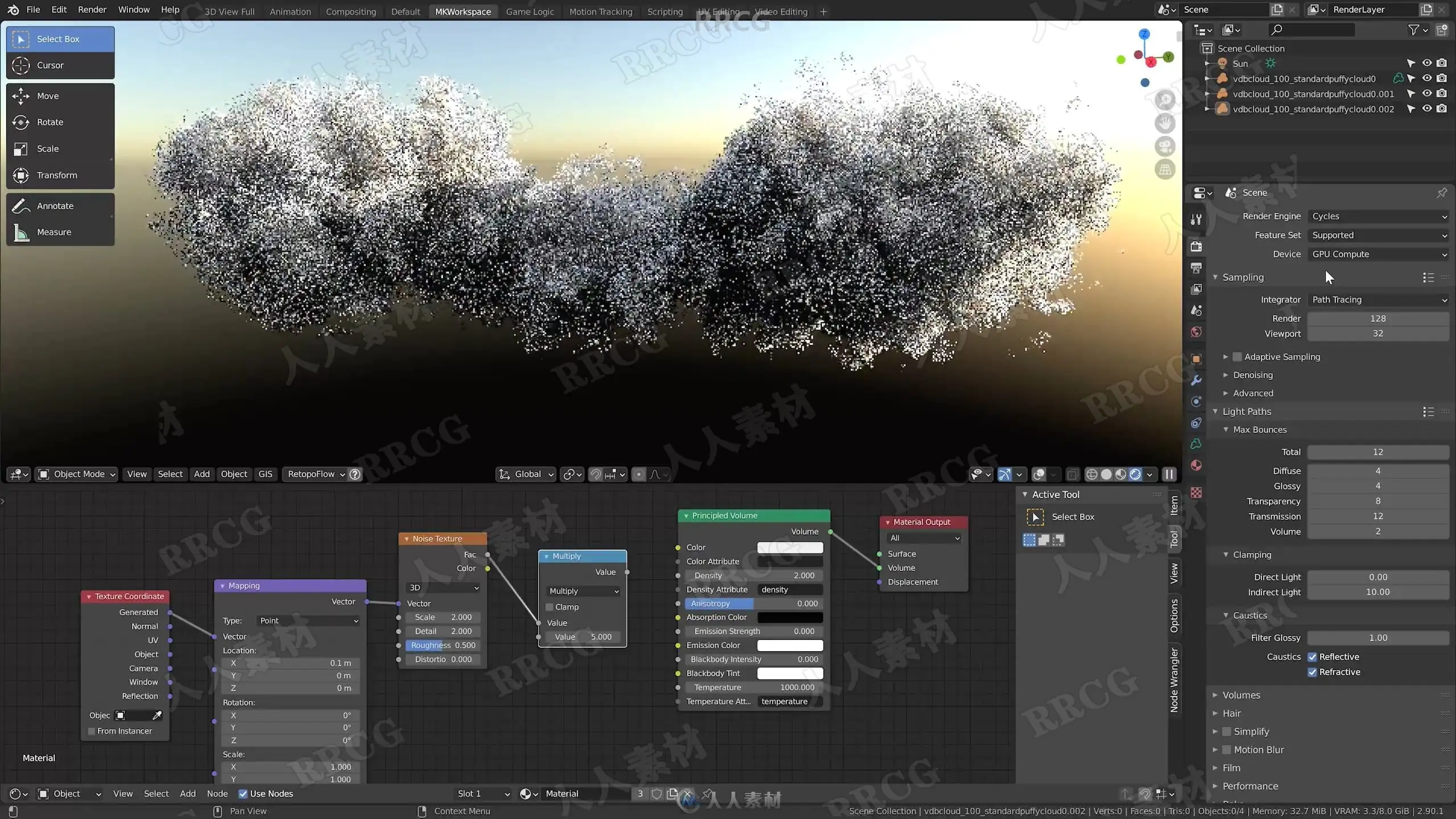
Task: Click the add workspace plus button
Action: [x=823, y=11]
